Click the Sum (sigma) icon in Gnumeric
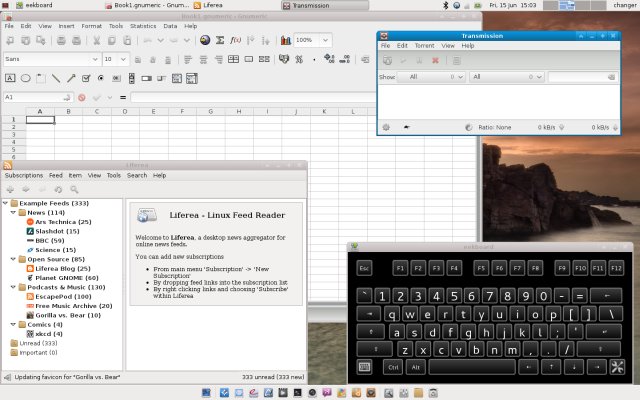 [220, 40]
